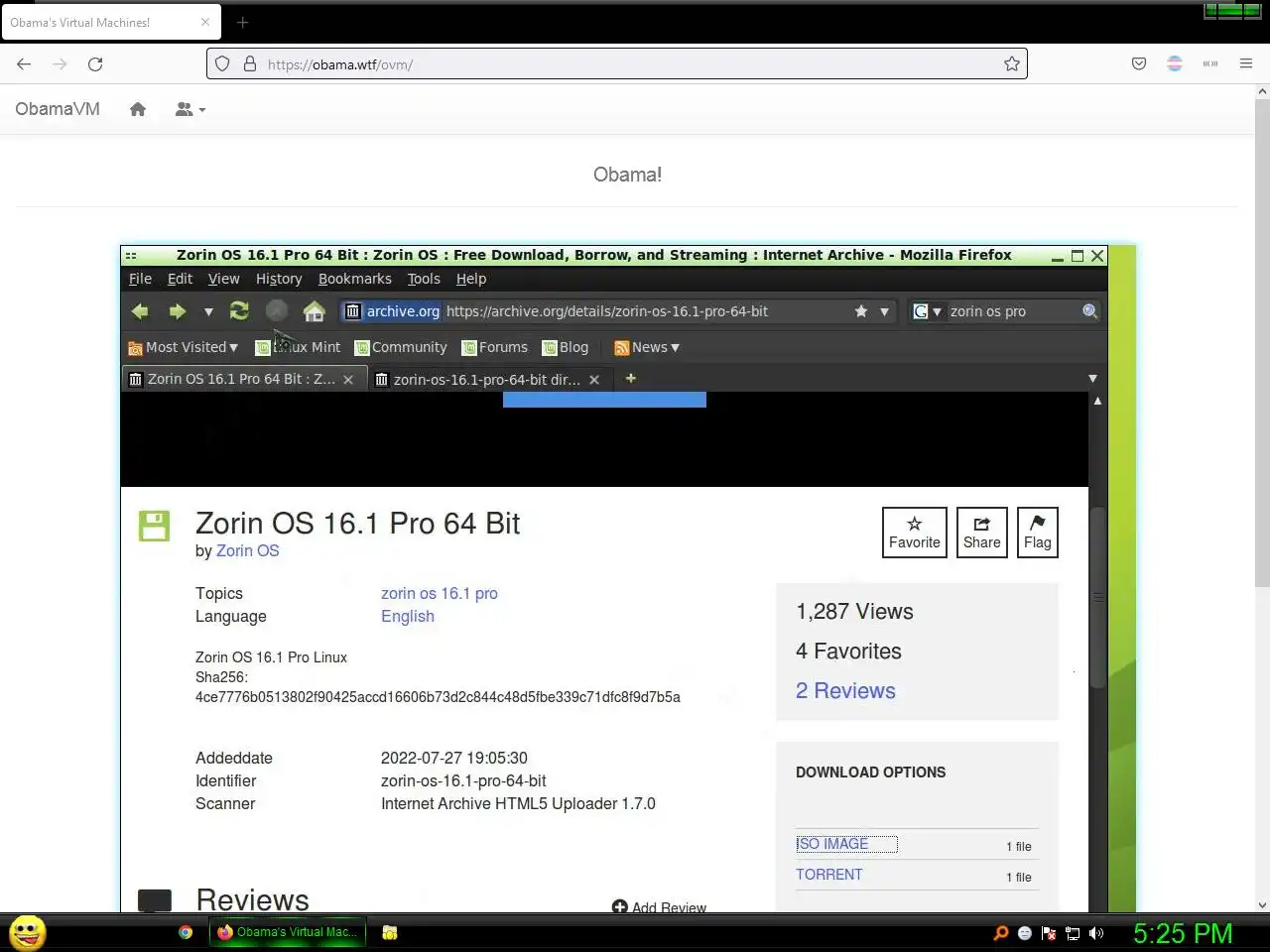Click the green back arrow in VM
This screenshot has width=1270, height=952.
click(x=140, y=311)
